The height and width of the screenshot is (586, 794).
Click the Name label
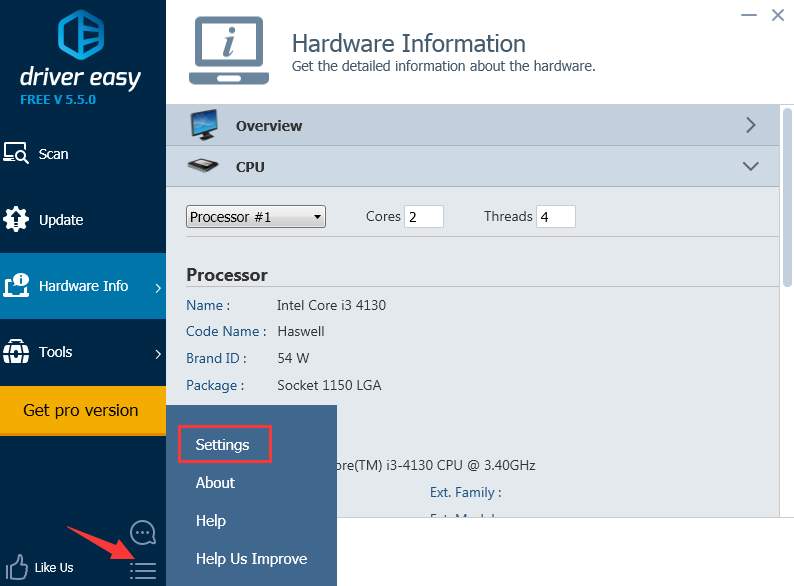click(208, 305)
